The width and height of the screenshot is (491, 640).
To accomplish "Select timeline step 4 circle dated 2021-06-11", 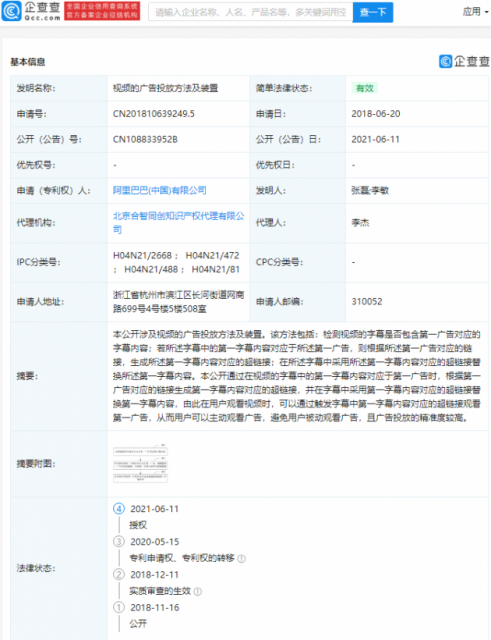I will pos(119,509).
